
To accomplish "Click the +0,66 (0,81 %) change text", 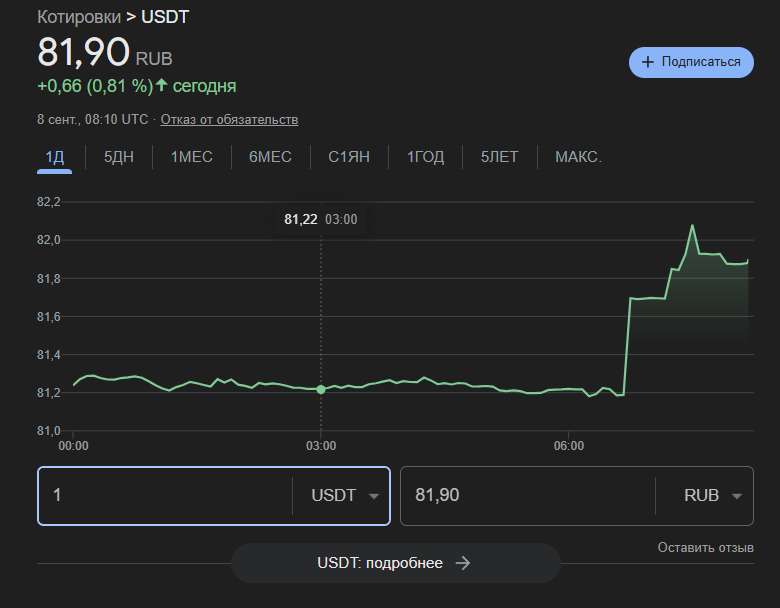I will (x=95, y=86).
